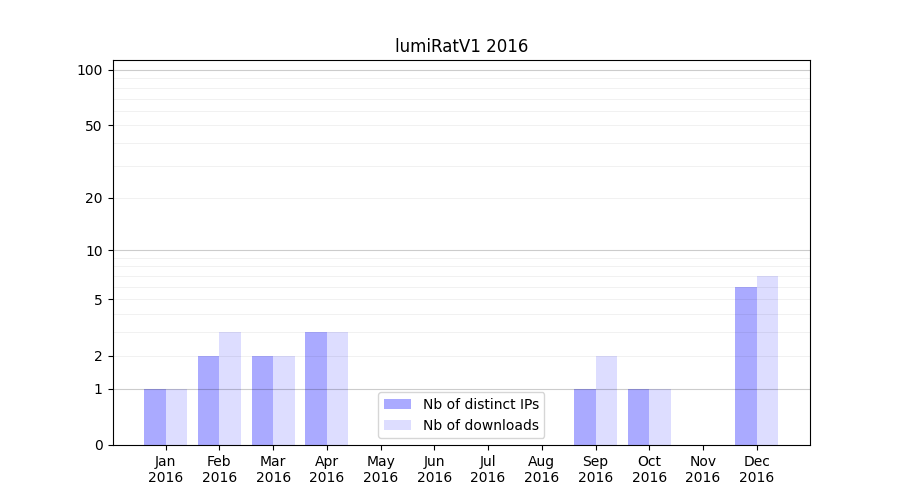Click the 20 y-axis tick label
This screenshot has width=900, height=500.
pyautogui.click(x=94, y=198)
